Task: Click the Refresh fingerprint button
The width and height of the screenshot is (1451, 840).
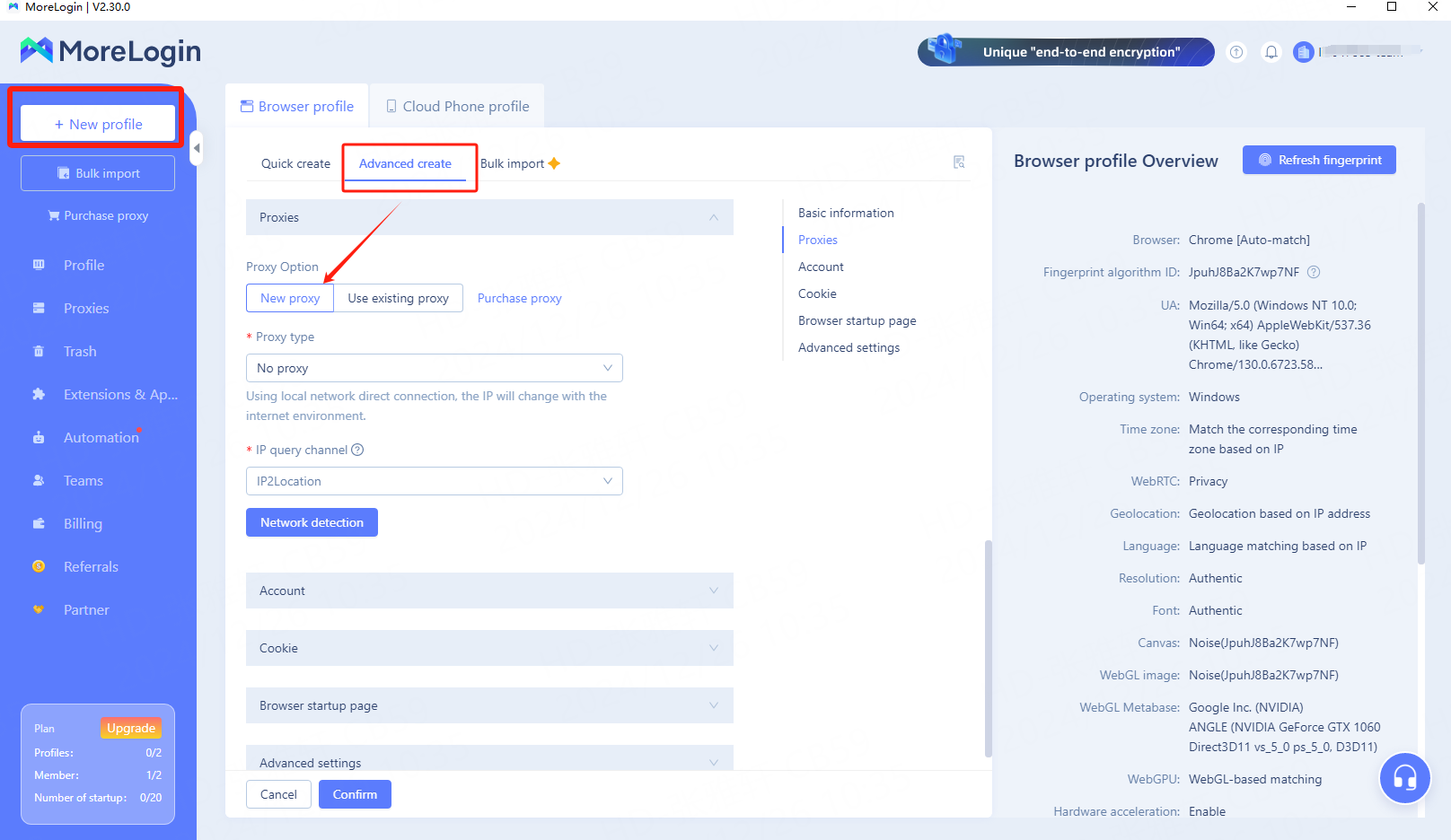Action: [1319, 160]
